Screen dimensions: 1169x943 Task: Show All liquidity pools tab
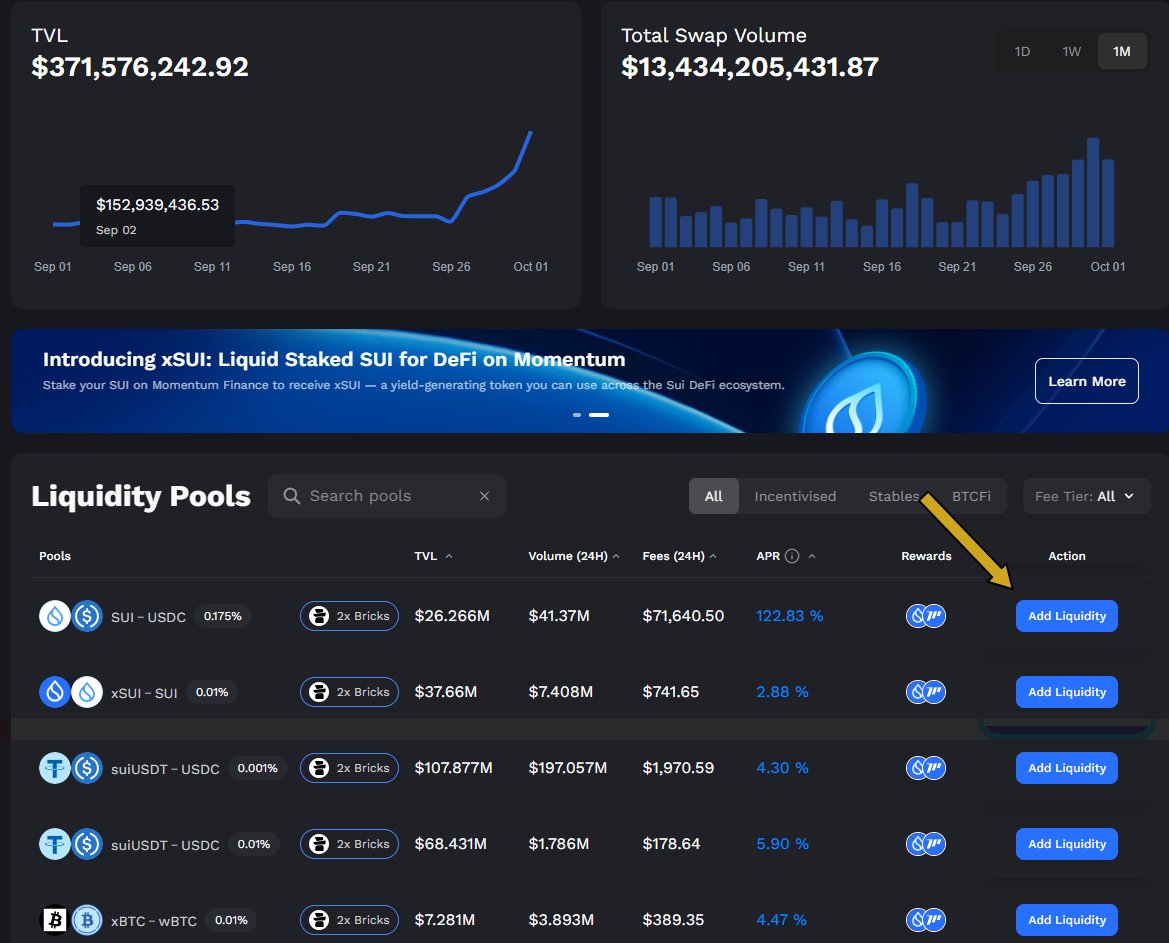pyautogui.click(x=713, y=496)
